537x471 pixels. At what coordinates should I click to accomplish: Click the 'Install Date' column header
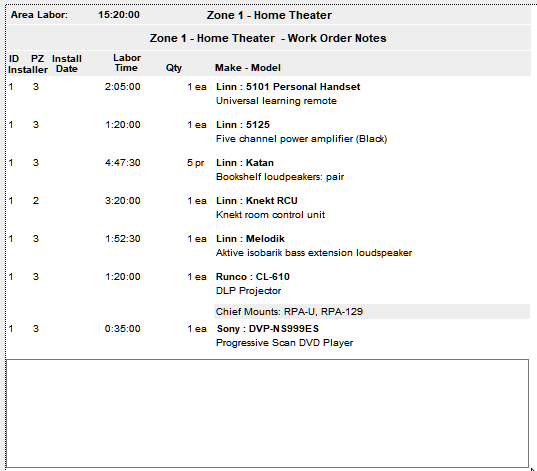coord(67,64)
